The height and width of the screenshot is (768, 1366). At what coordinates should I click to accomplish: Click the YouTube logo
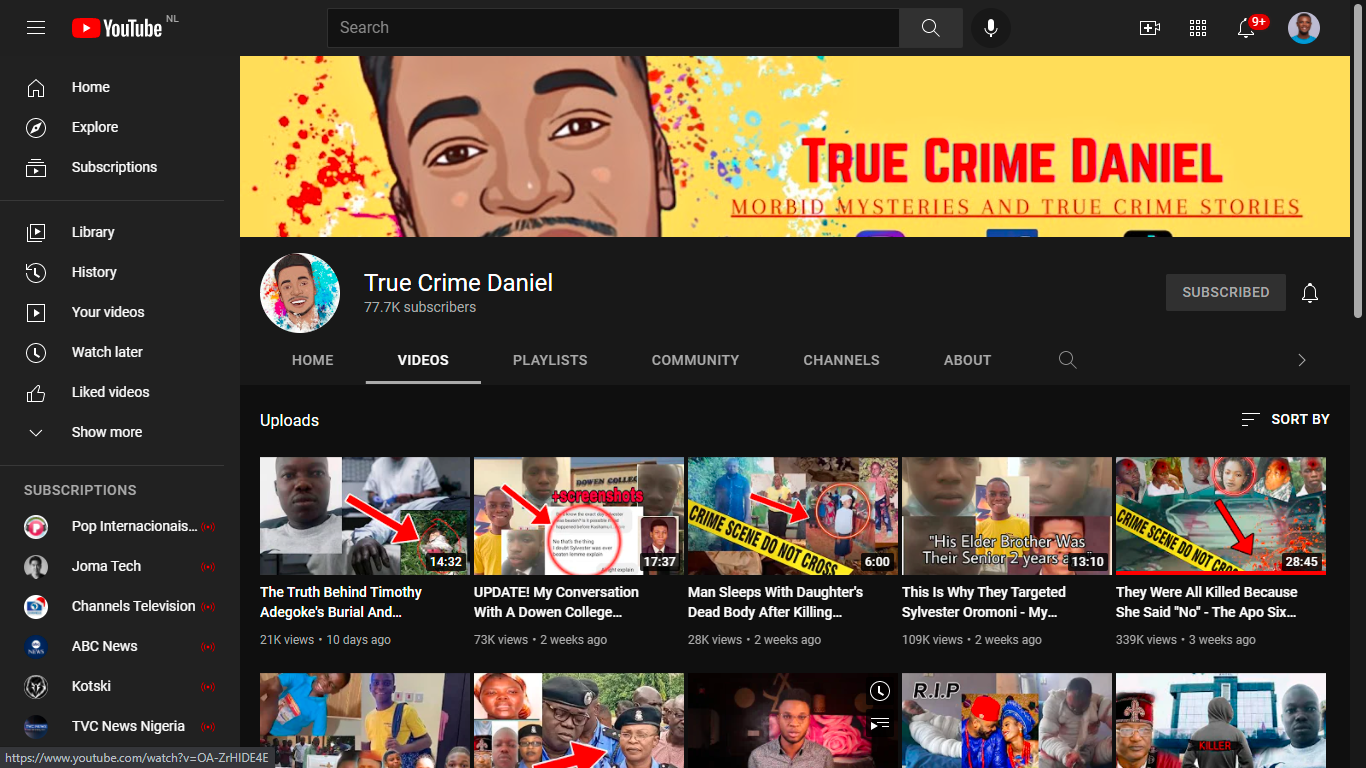(117, 28)
